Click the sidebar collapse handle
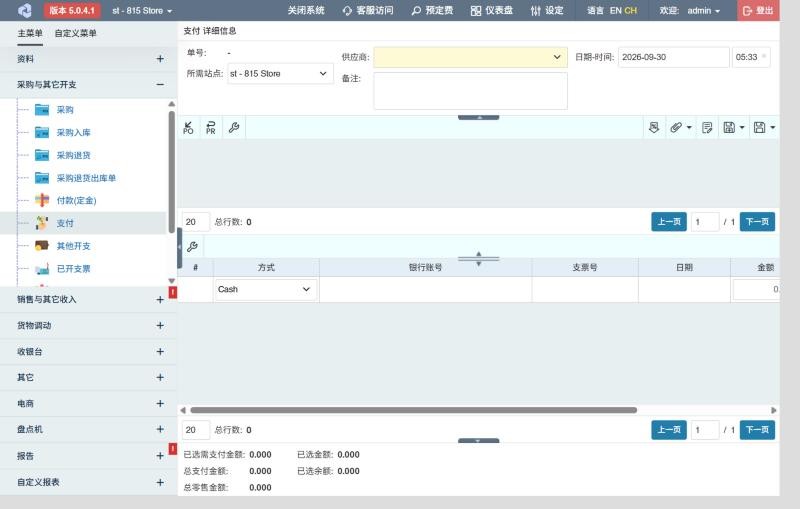800x509 pixels. (180, 248)
